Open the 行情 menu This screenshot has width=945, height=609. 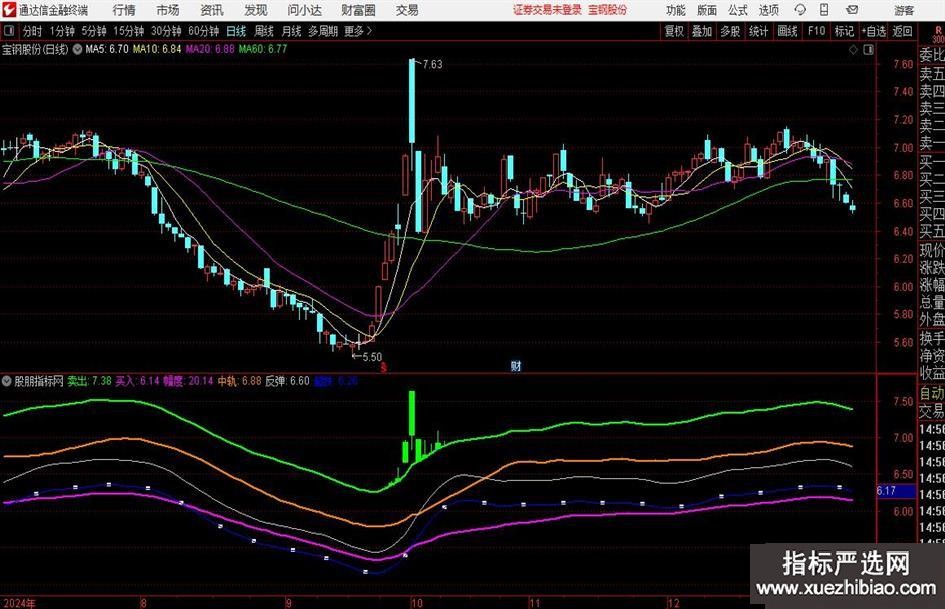coord(124,10)
